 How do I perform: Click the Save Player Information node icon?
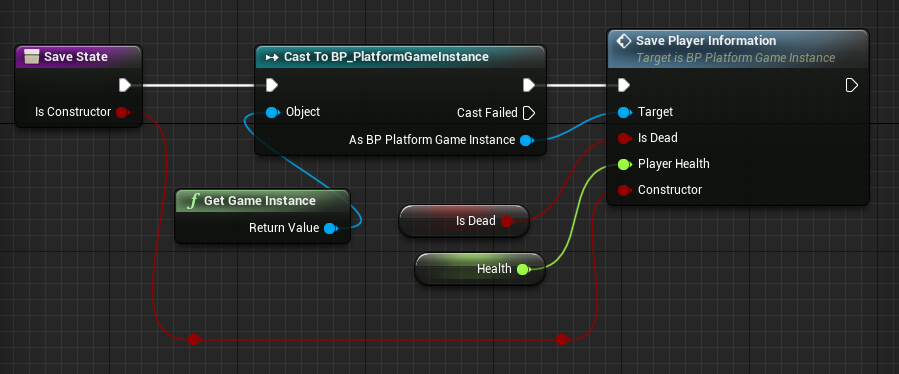(x=623, y=41)
